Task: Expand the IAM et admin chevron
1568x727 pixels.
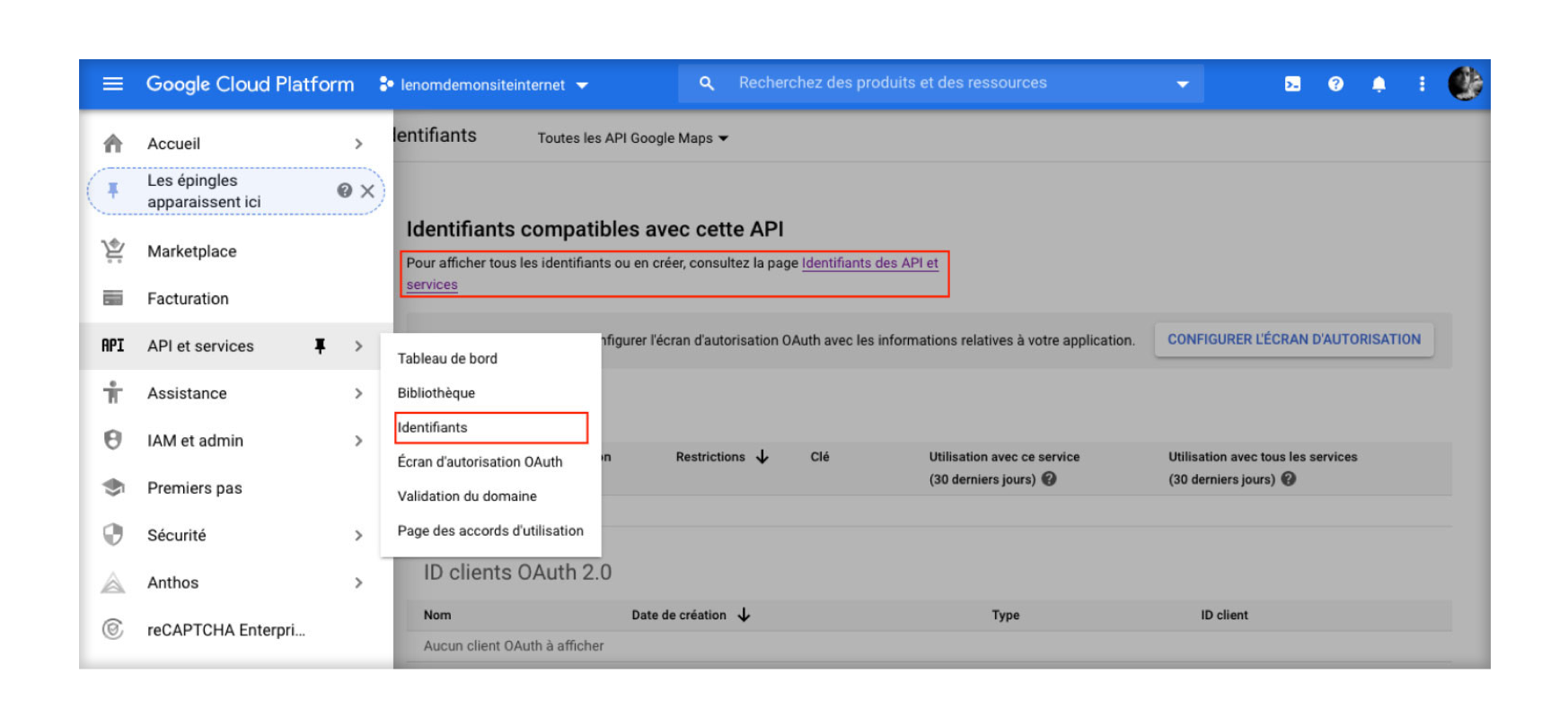Action: pyautogui.click(x=358, y=441)
